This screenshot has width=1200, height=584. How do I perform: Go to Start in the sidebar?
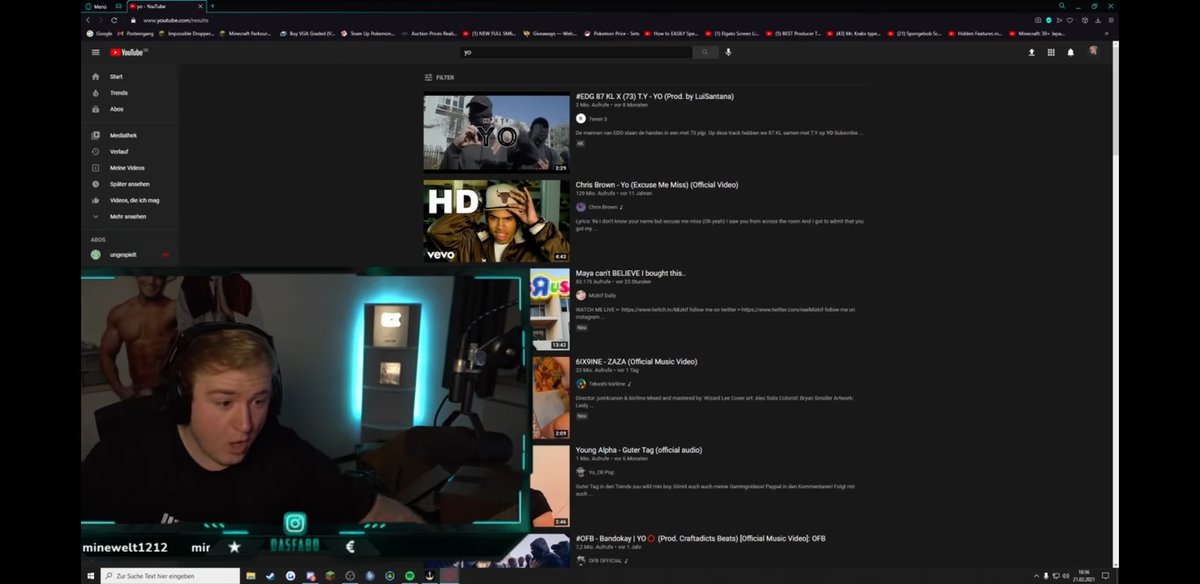click(130, 77)
